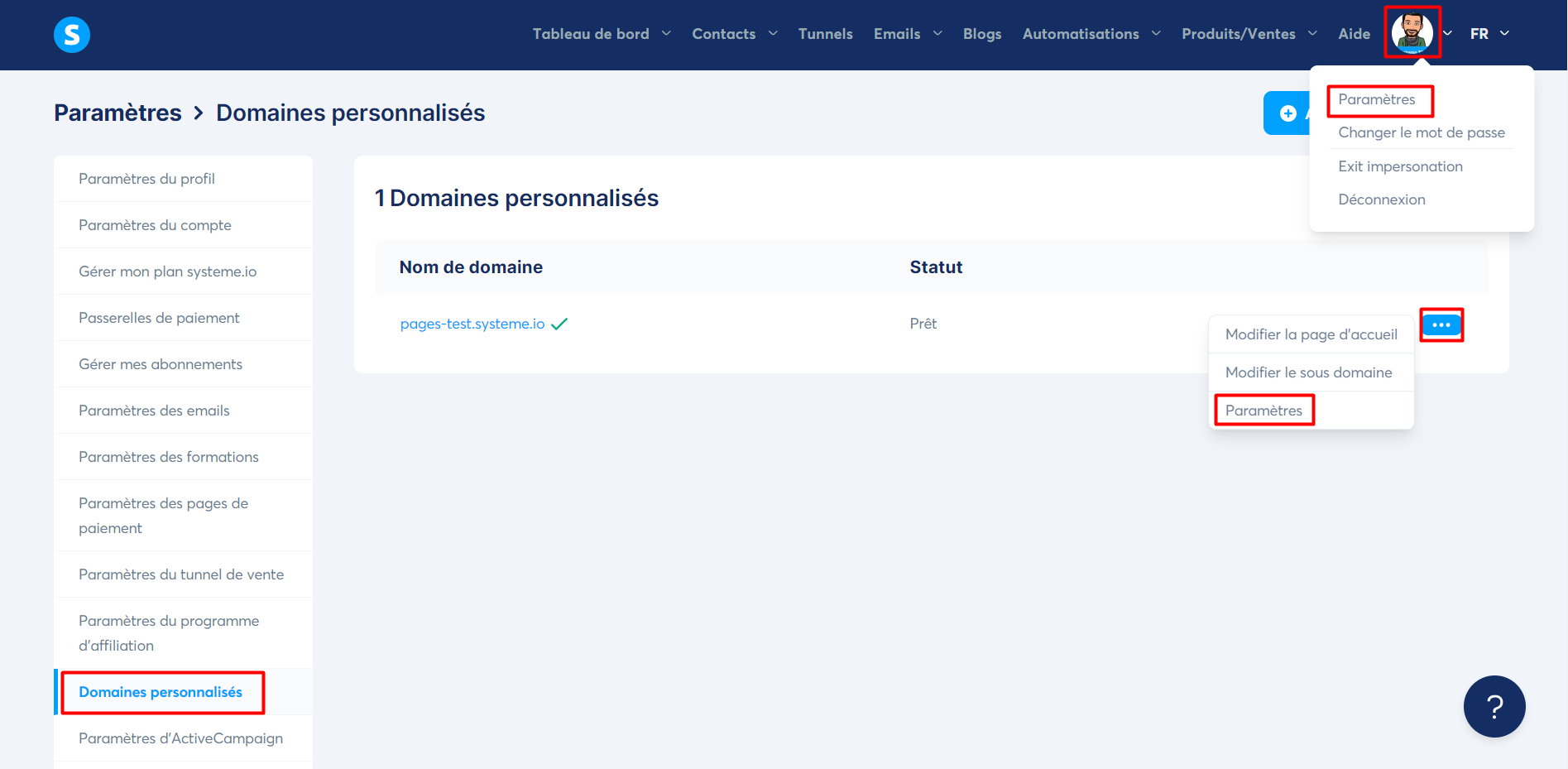Choose Changer le mot de passe
The height and width of the screenshot is (769, 1568).
(x=1422, y=132)
